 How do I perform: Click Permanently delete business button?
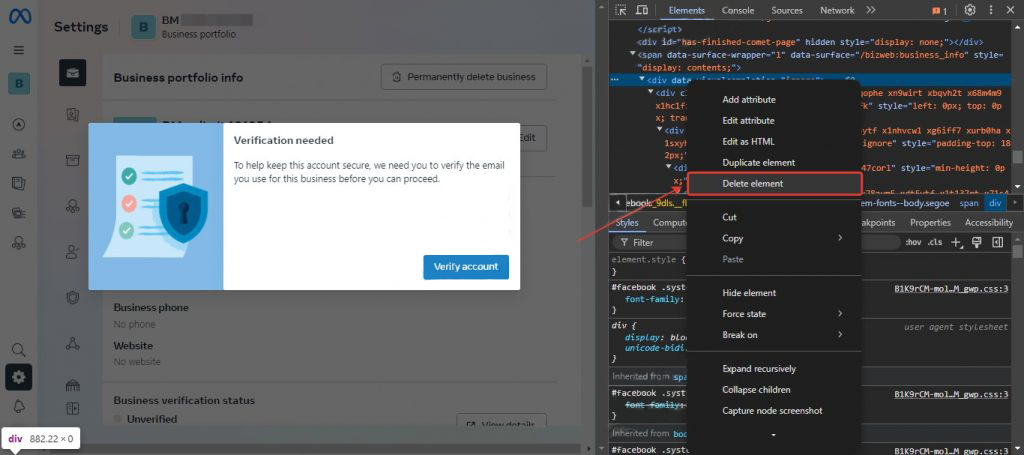464,77
